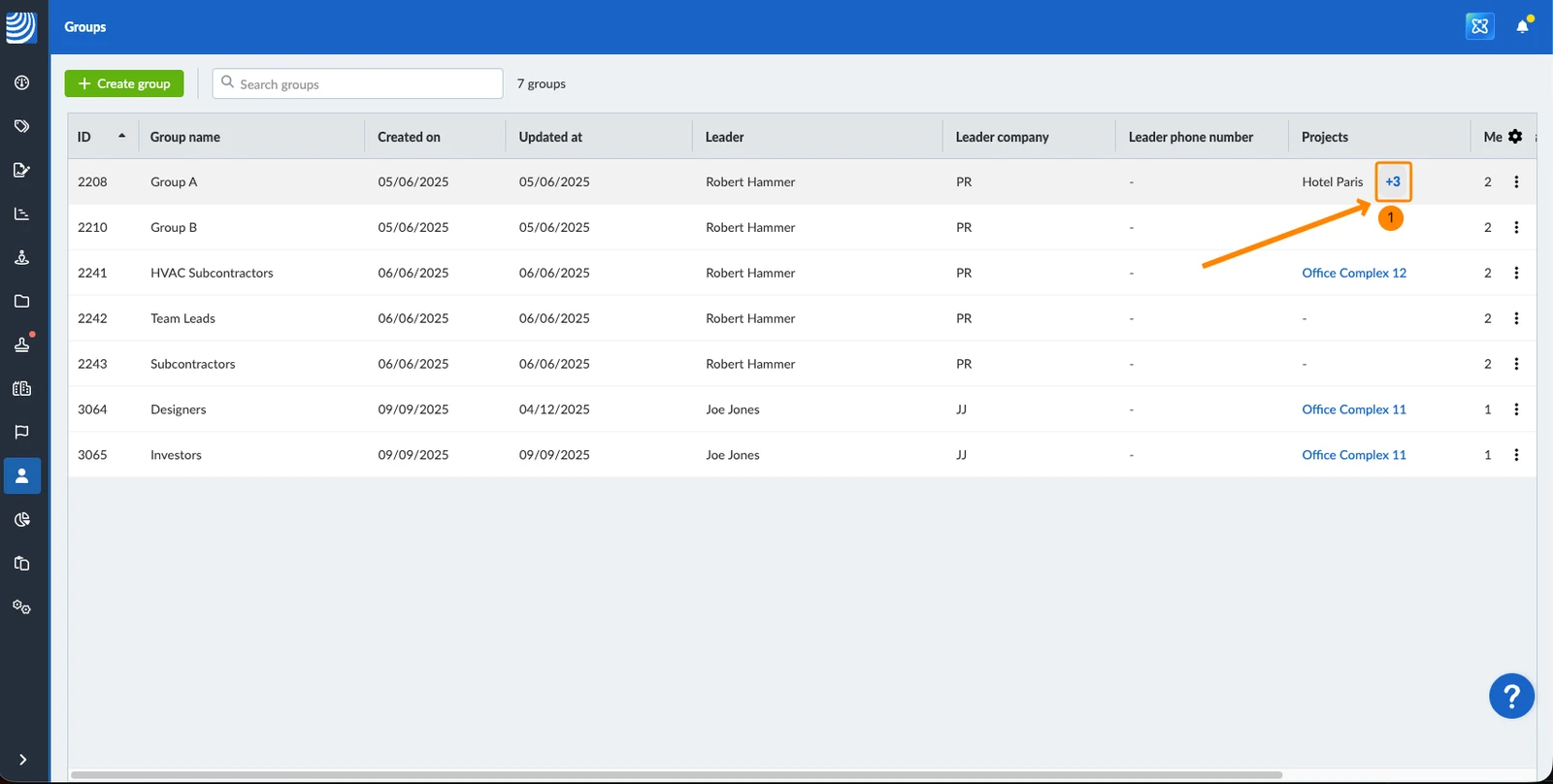Open the three-dot menu for HVAC Subcontractors
This screenshot has height=784, width=1553.
1516,273
